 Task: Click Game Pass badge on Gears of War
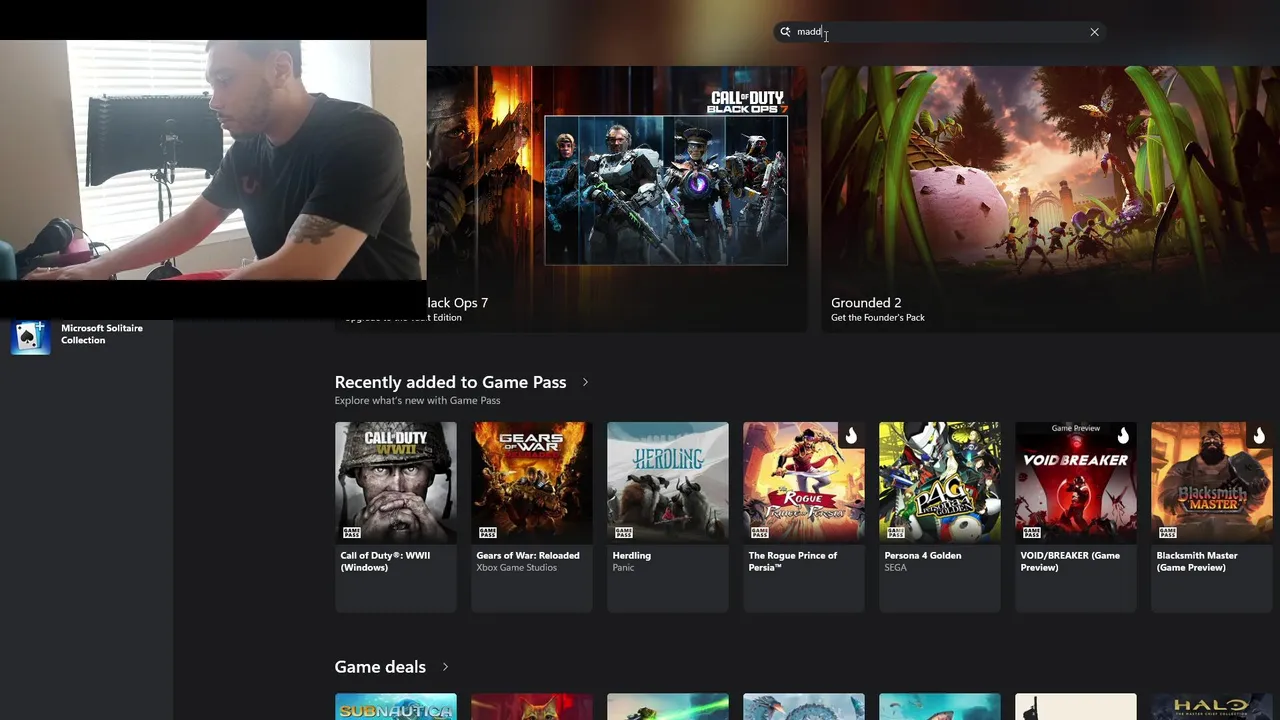point(487,533)
